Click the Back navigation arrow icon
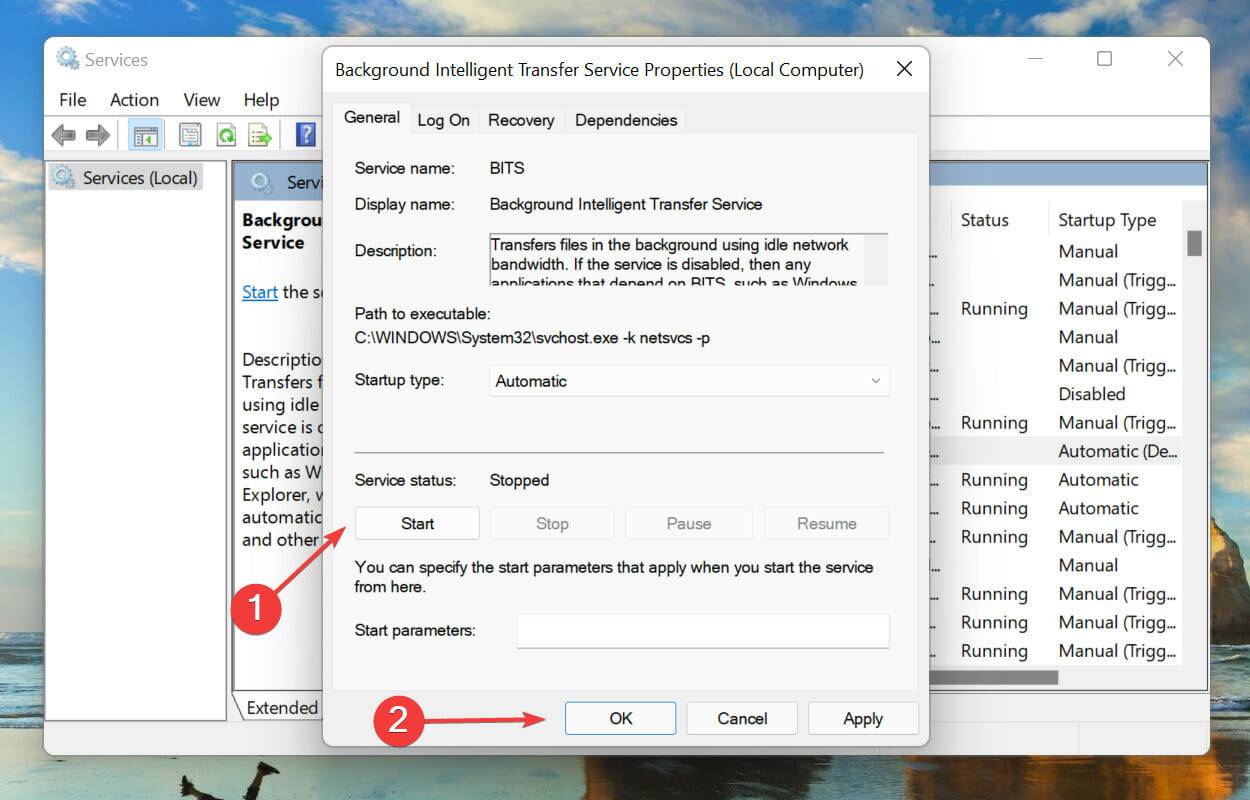 pyautogui.click(x=63, y=135)
